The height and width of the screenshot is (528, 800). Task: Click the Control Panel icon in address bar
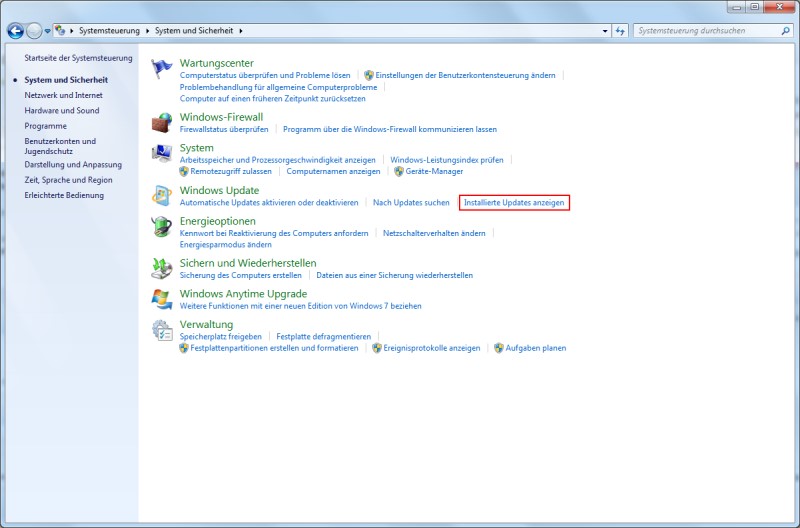60,31
